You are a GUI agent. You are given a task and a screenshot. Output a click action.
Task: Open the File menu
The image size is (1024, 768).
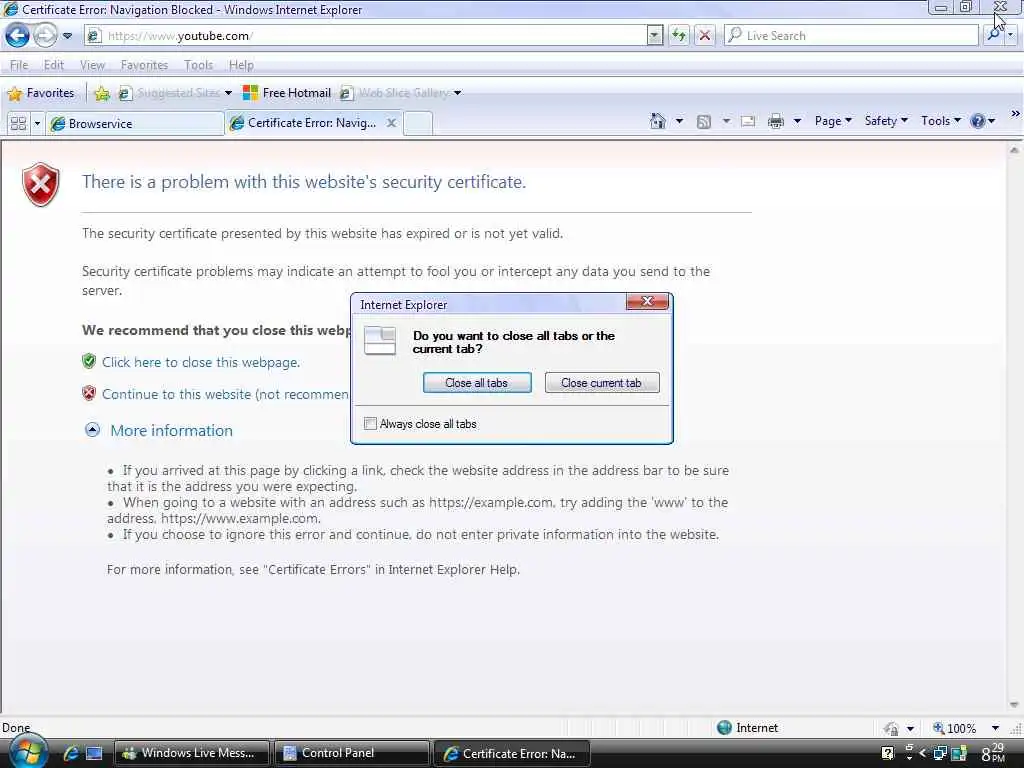(x=19, y=65)
